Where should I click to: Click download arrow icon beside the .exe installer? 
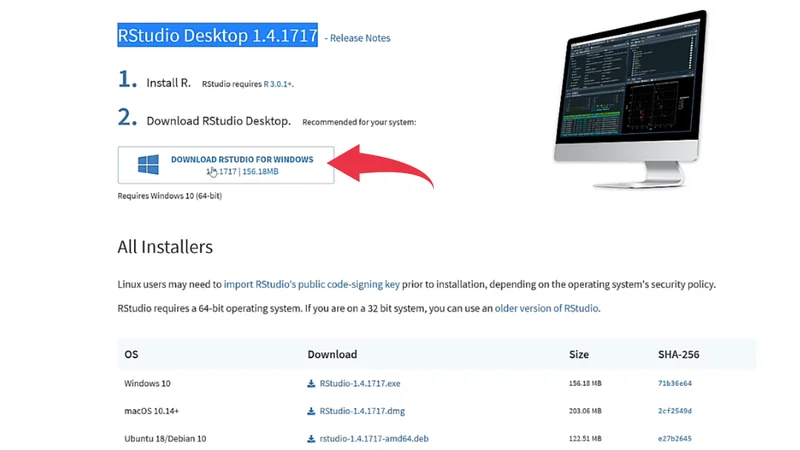(312, 383)
